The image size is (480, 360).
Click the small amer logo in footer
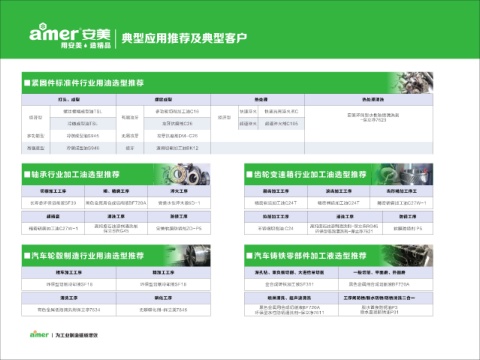(x=39, y=334)
